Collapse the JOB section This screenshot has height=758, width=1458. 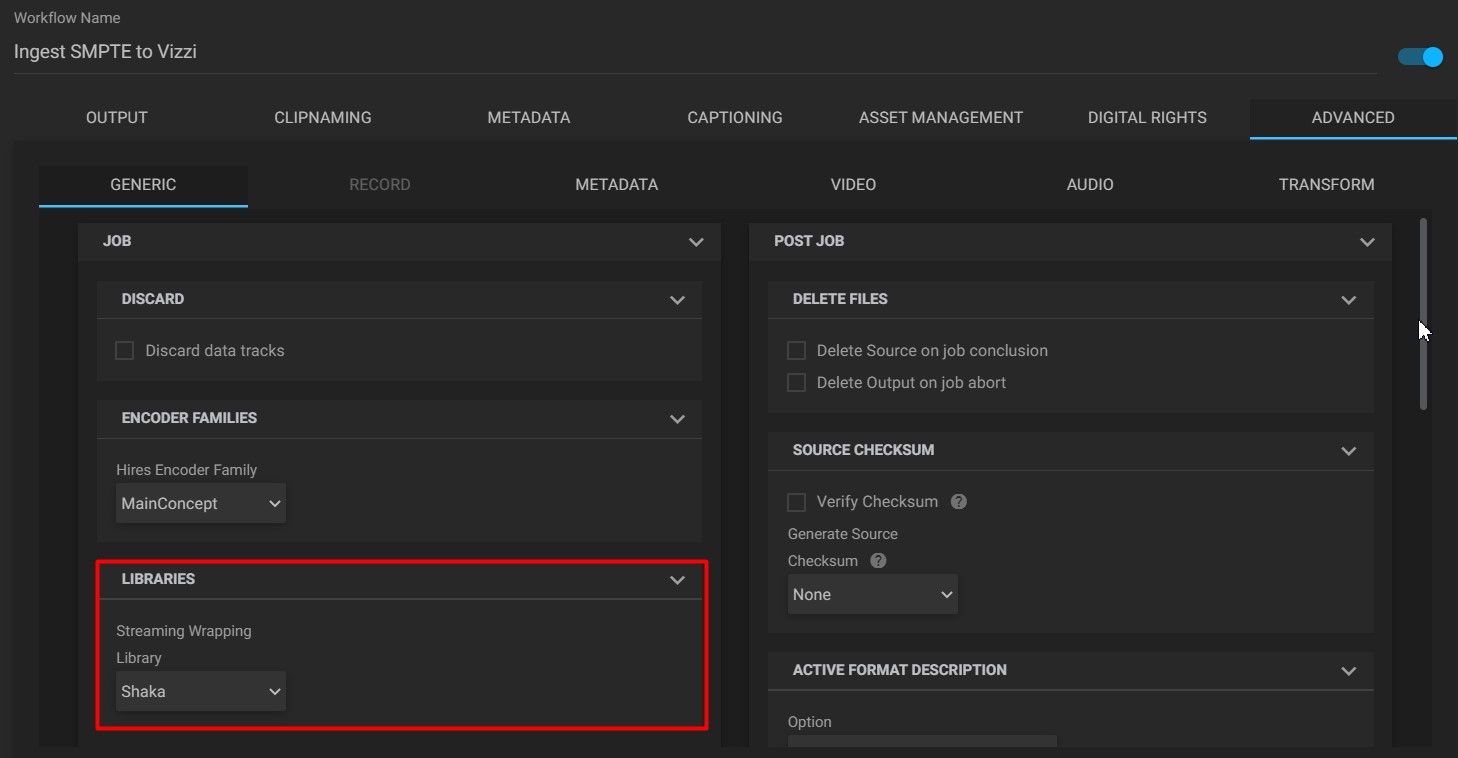coord(695,241)
